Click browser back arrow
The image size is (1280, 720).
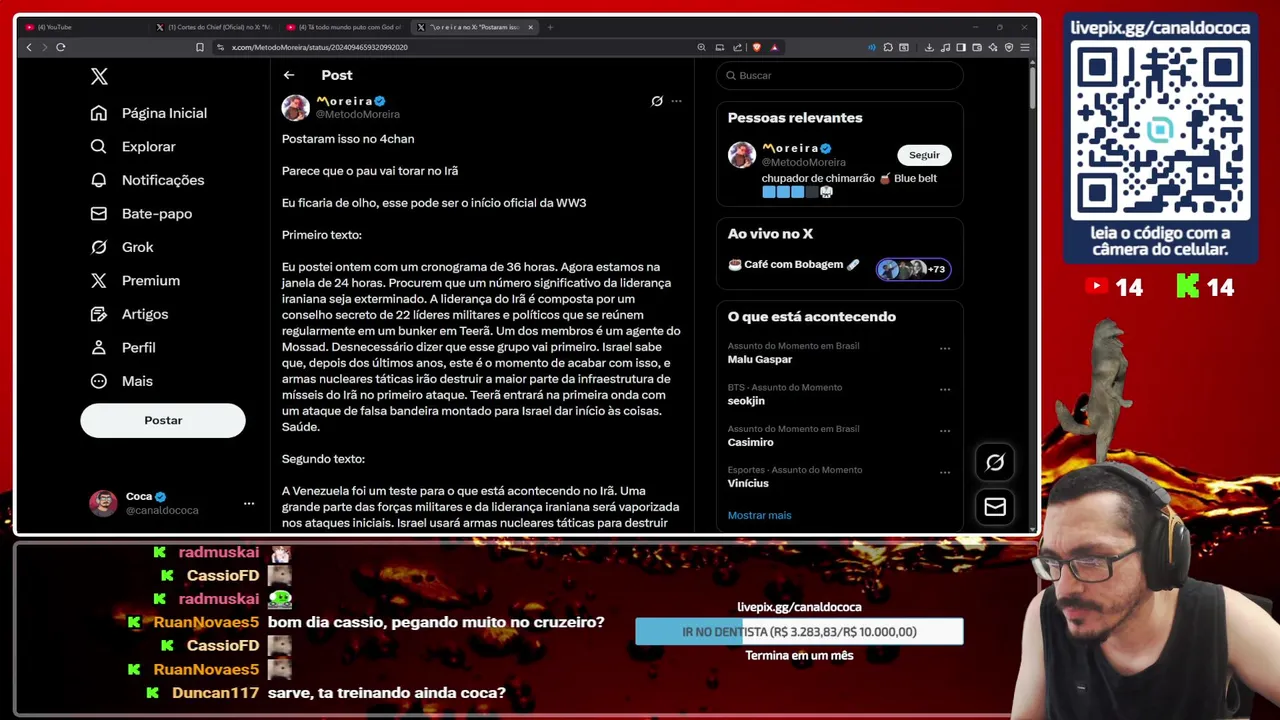coord(29,47)
